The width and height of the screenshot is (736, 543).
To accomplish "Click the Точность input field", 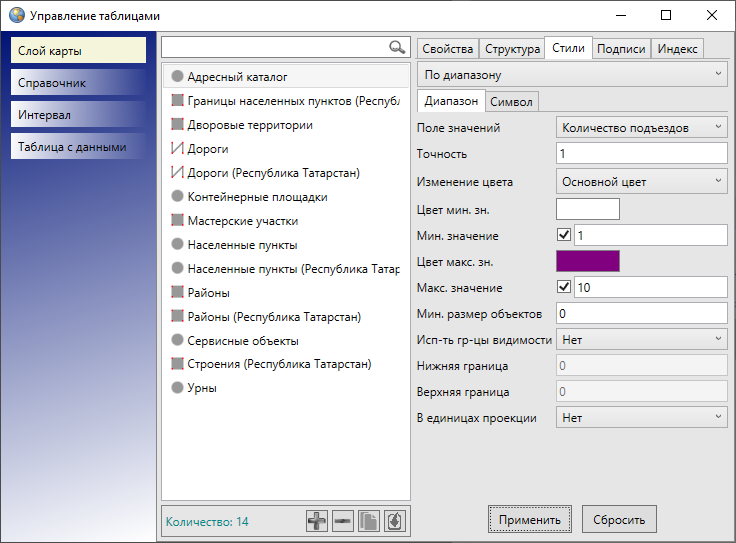I will click(641, 154).
